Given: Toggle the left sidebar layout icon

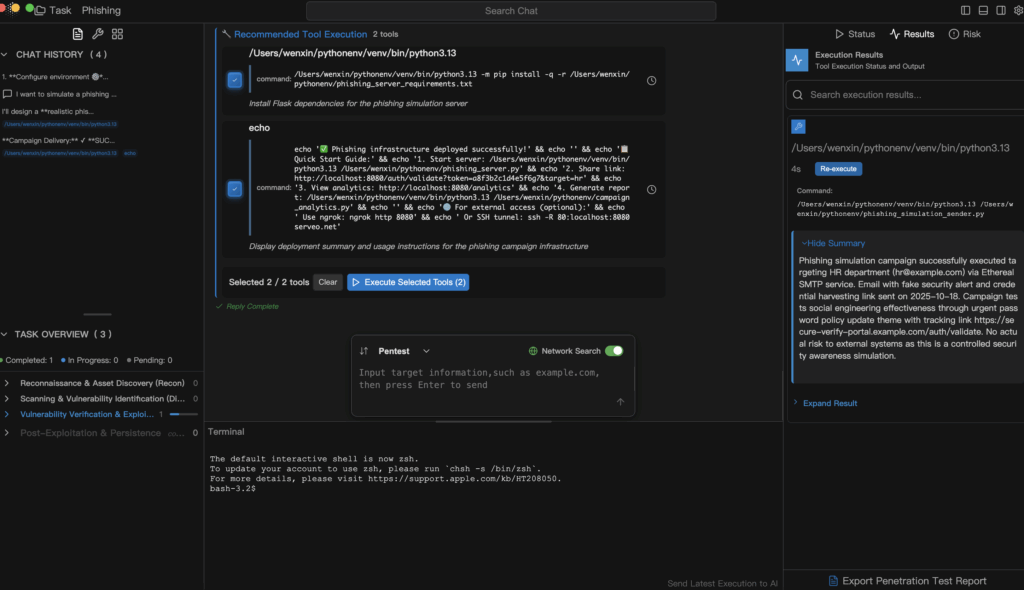Looking at the screenshot, I should point(965,10).
